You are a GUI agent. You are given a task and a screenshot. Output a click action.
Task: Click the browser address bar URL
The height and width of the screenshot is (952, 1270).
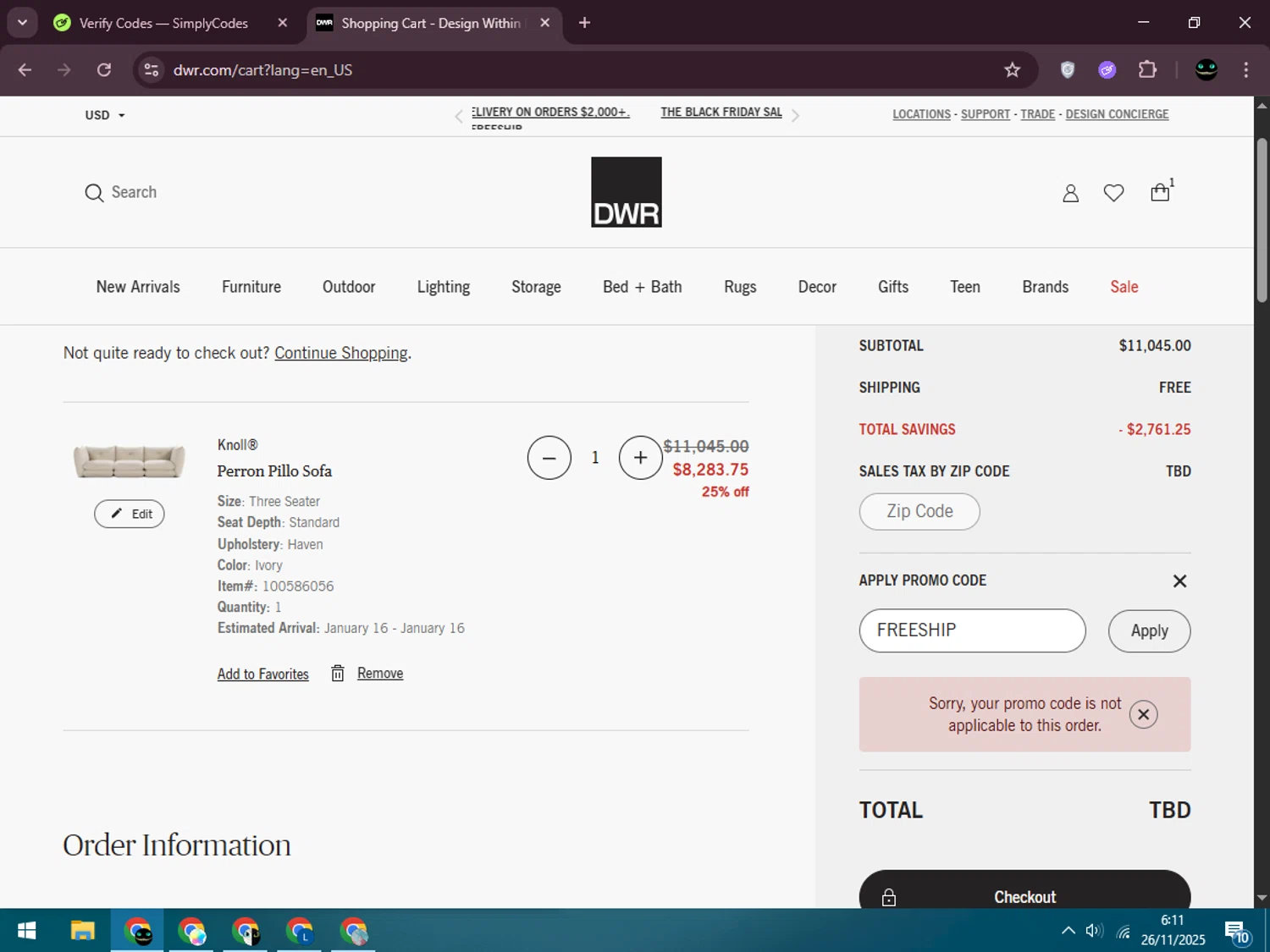[262, 70]
